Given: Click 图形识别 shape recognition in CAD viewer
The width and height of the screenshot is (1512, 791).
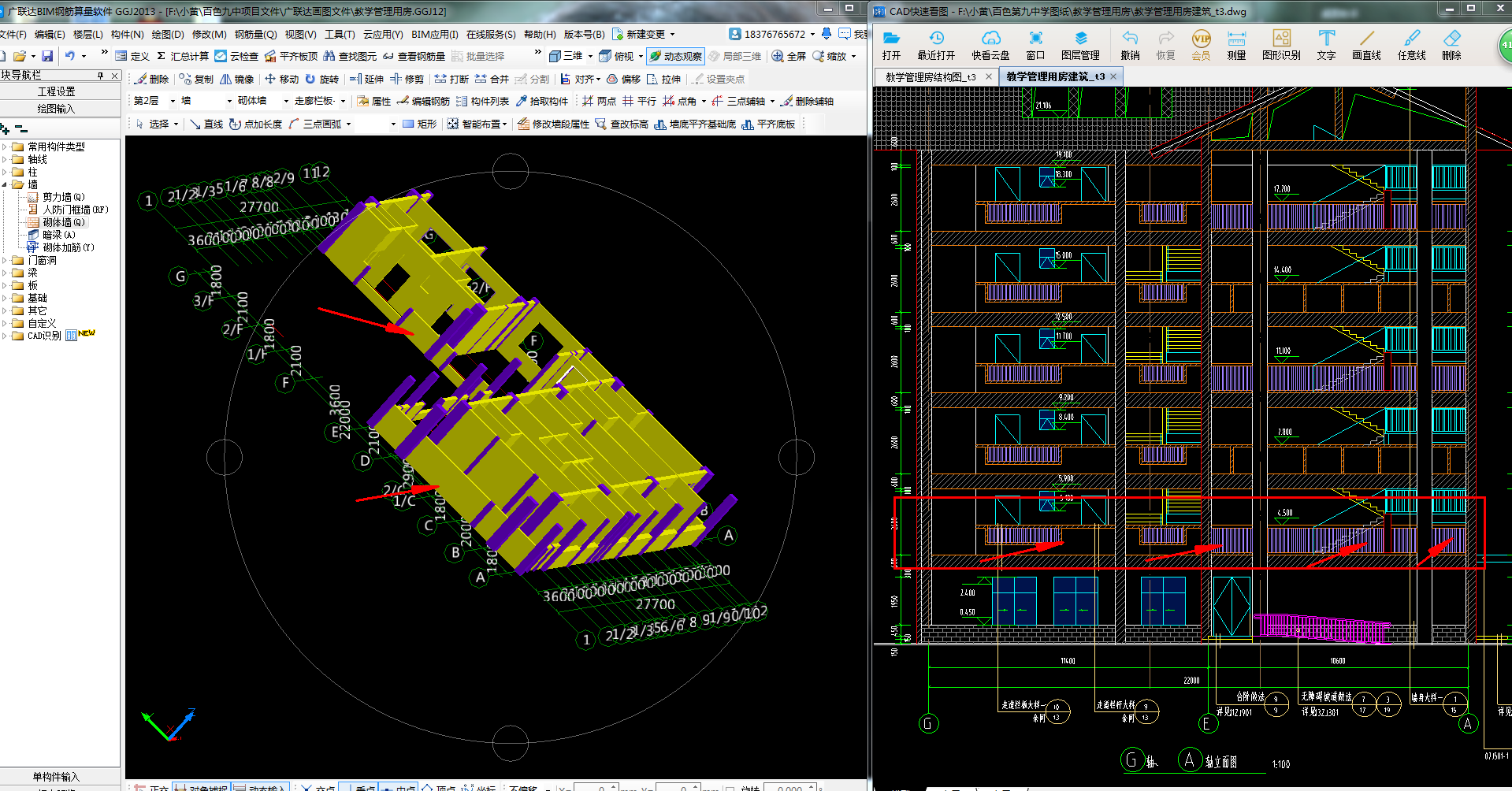Looking at the screenshot, I should pyautogui.click(x=1281, y=45).
